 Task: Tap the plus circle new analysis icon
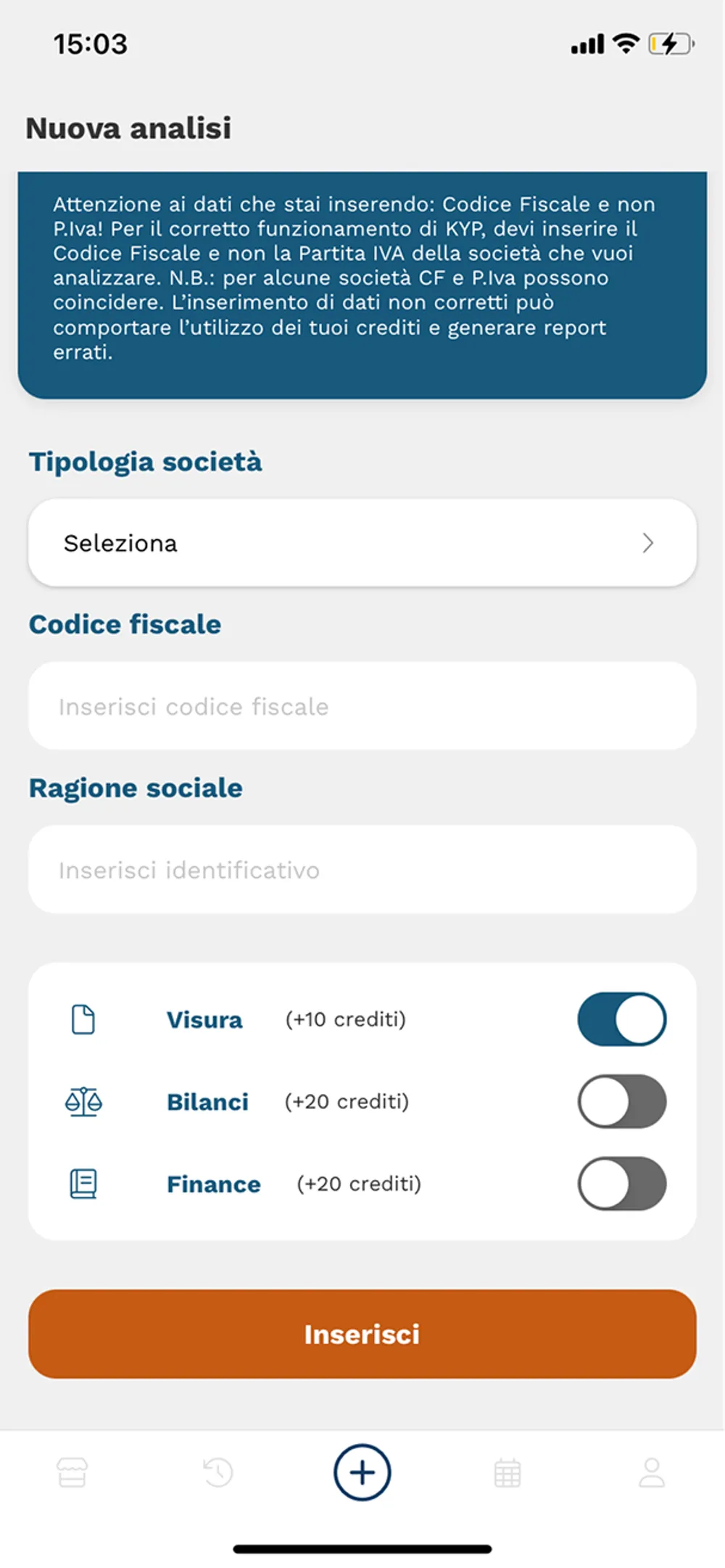pyautogui.click(x=362, y=1472)
